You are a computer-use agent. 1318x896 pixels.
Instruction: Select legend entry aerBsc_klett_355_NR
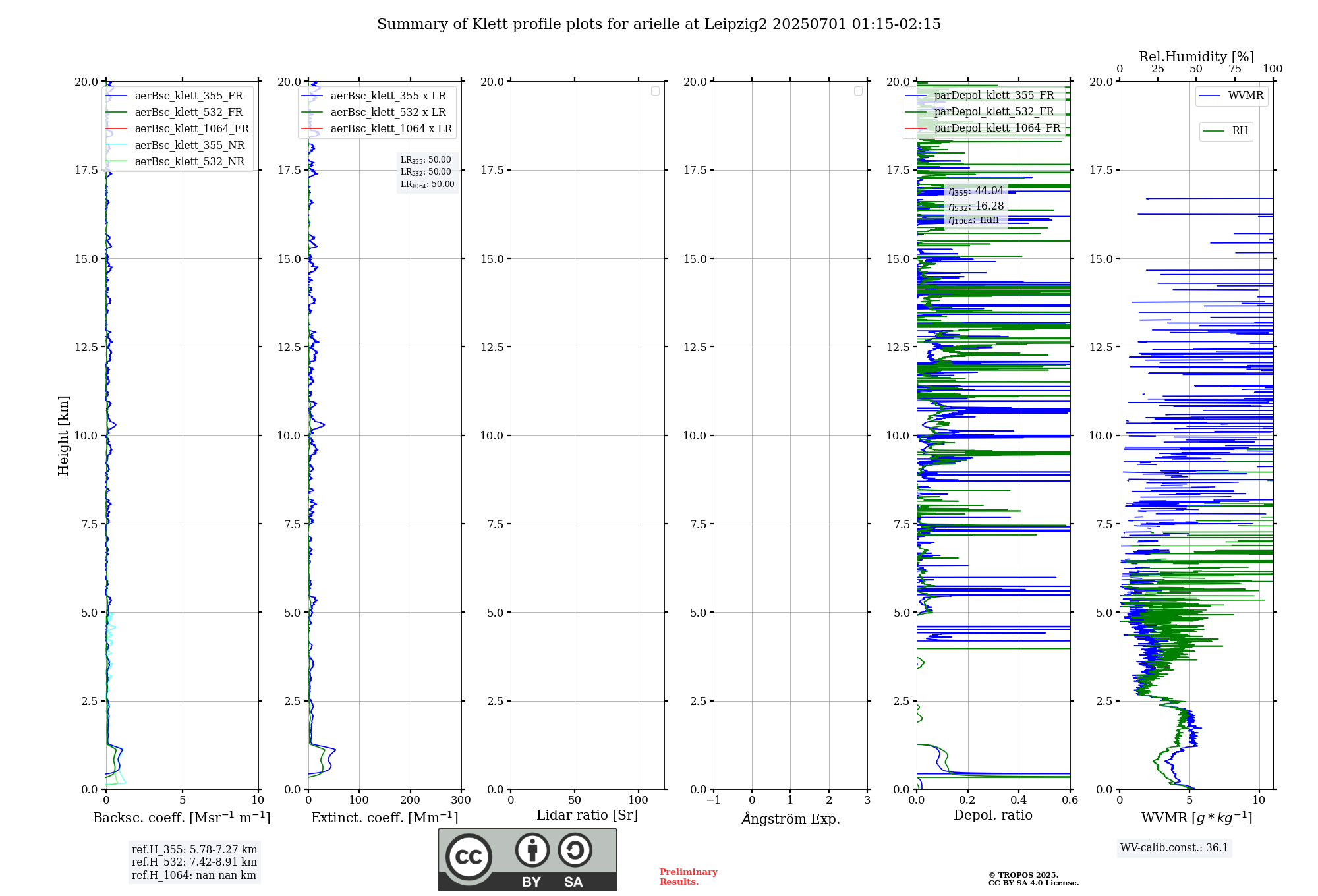pos(178,146)
